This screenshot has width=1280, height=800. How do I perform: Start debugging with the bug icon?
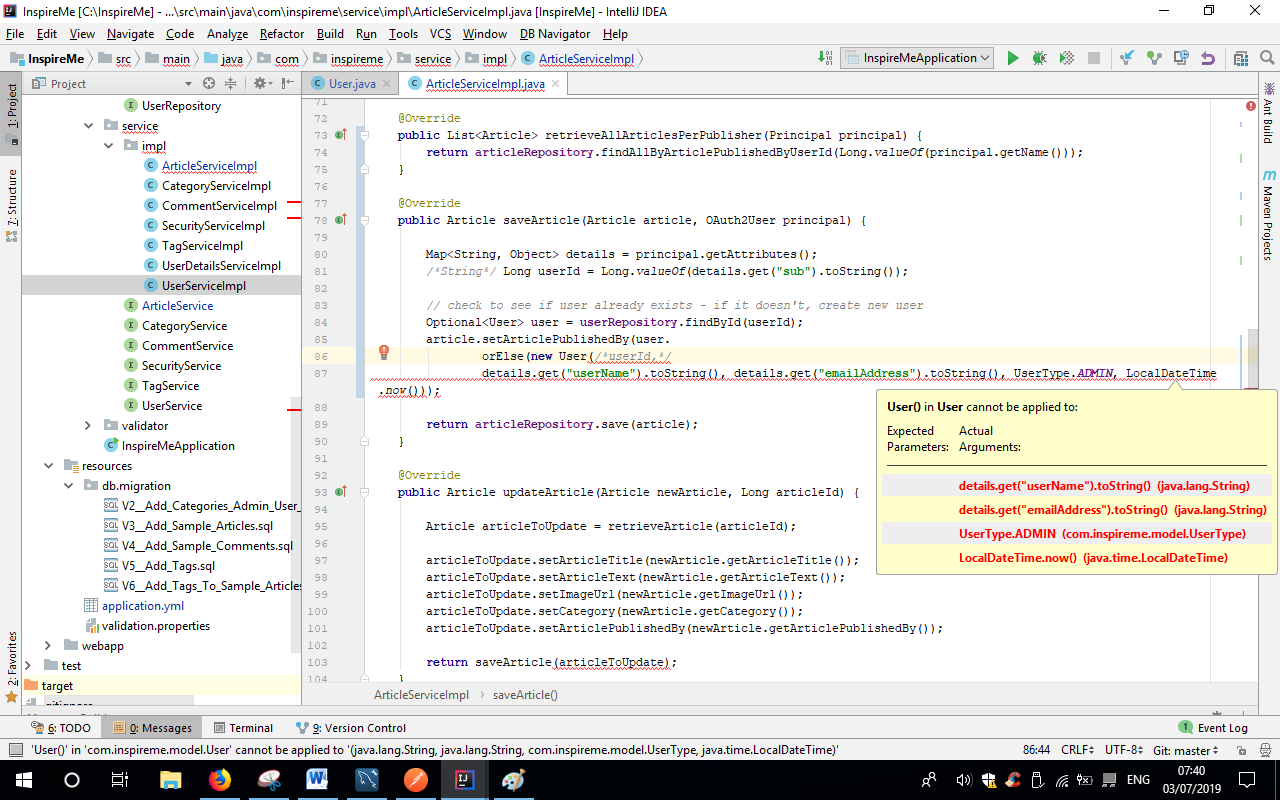point(1039,59)
